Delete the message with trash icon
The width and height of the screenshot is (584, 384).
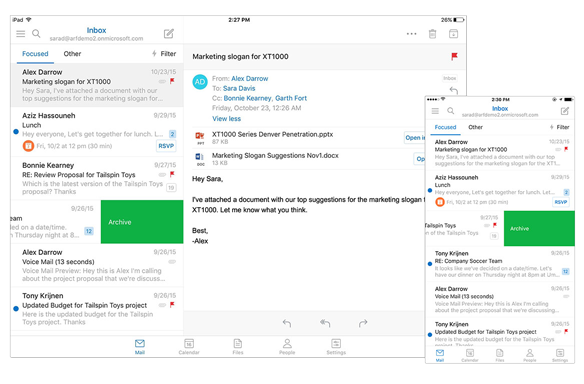tap(432, 34)
